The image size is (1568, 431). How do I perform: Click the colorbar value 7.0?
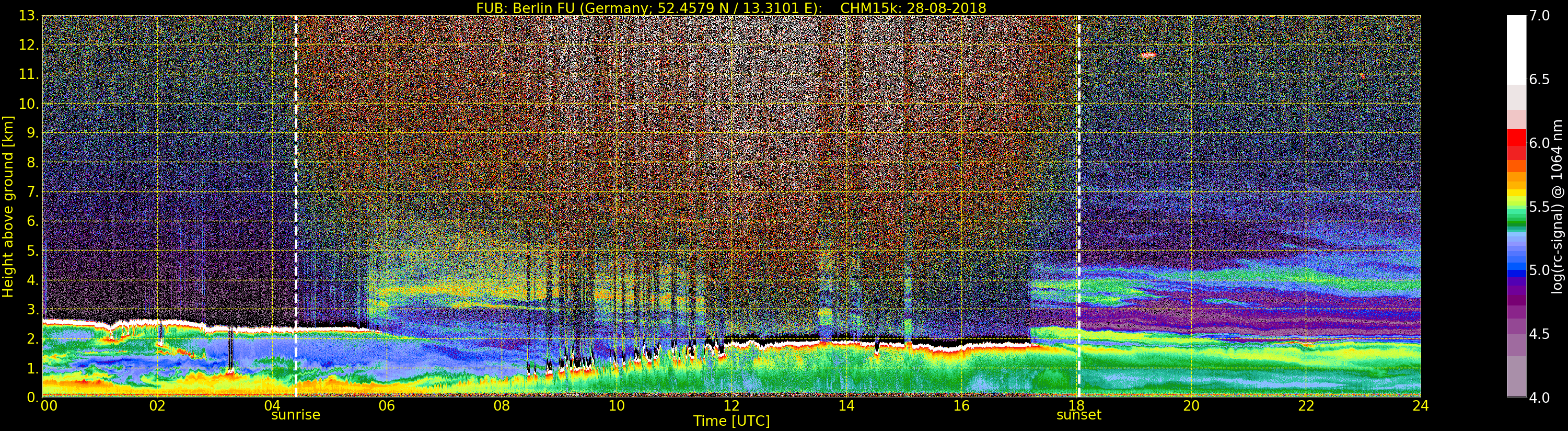click(1539, 16)
